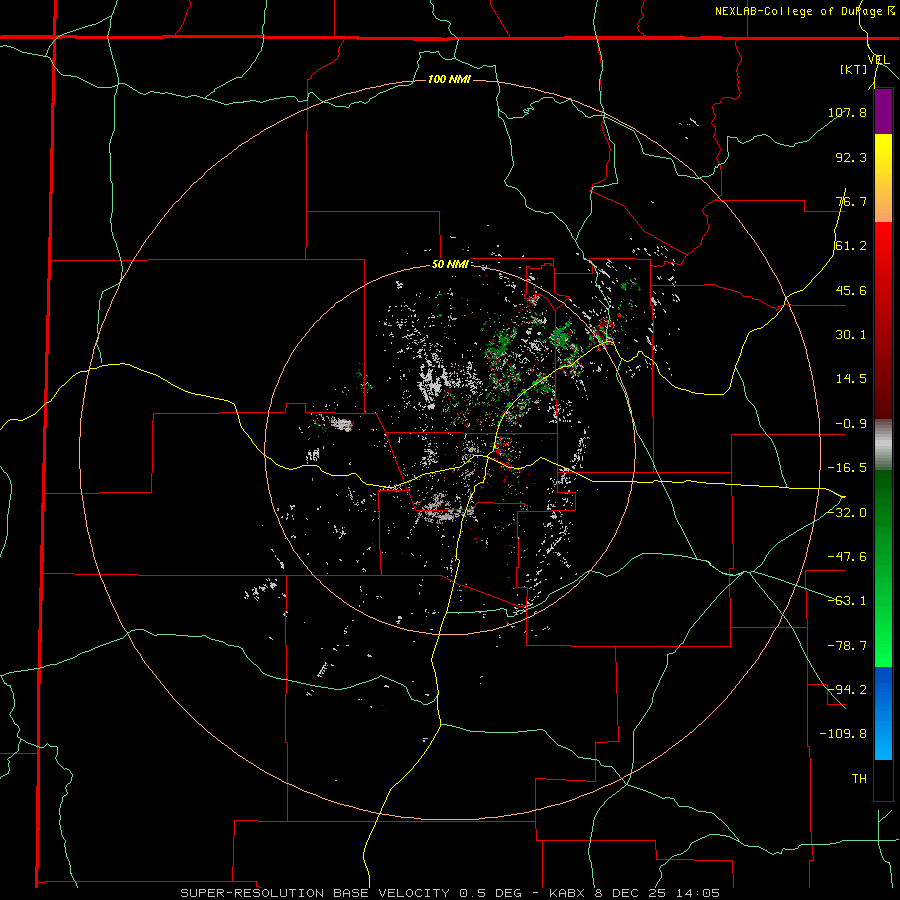Click the green segment of the color bar
This screenshot has width=900, height=900.
point(883,568)
